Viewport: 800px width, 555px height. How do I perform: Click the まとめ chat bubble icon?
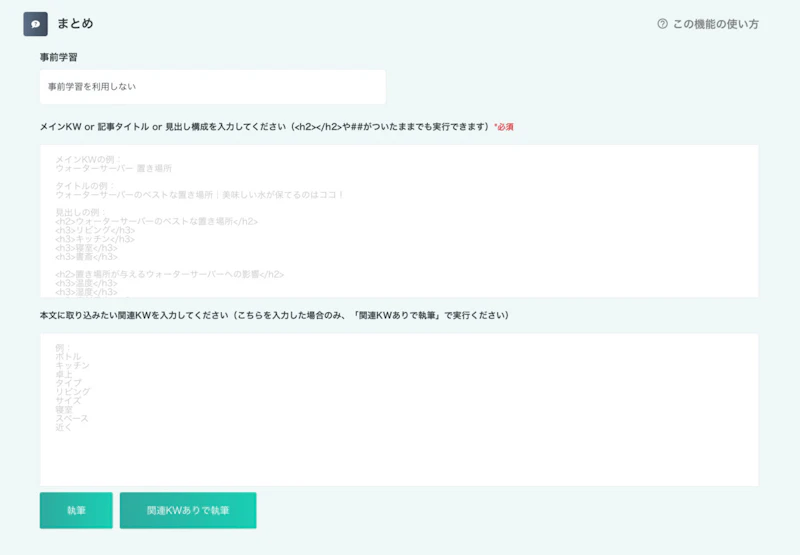[35, 24]
